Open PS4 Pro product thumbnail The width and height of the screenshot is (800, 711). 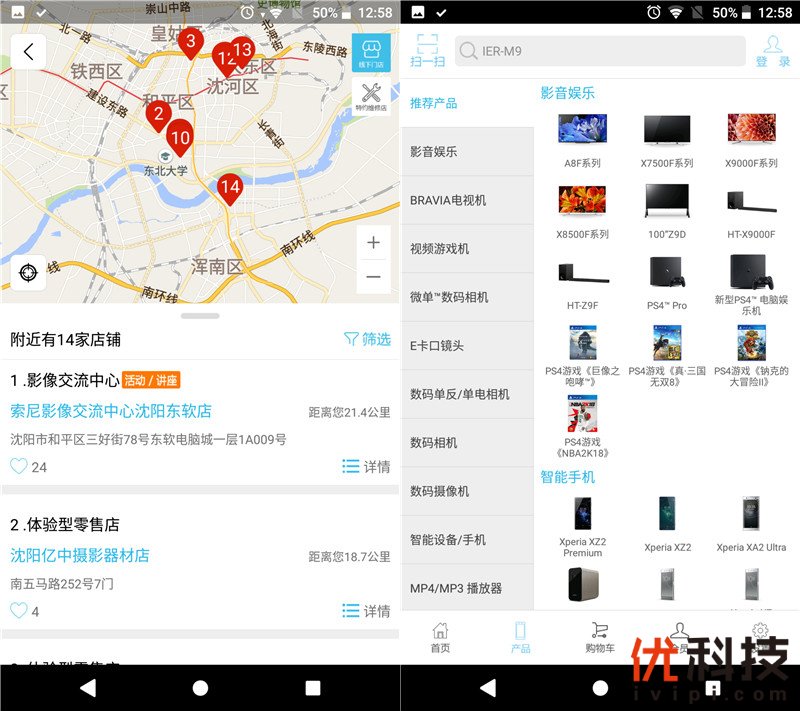(667, 272)
